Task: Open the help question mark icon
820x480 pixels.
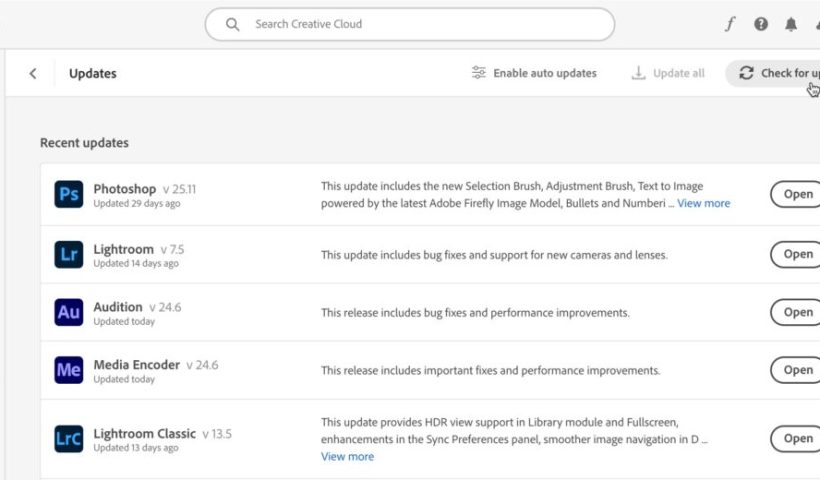Action: pos(761,24)
